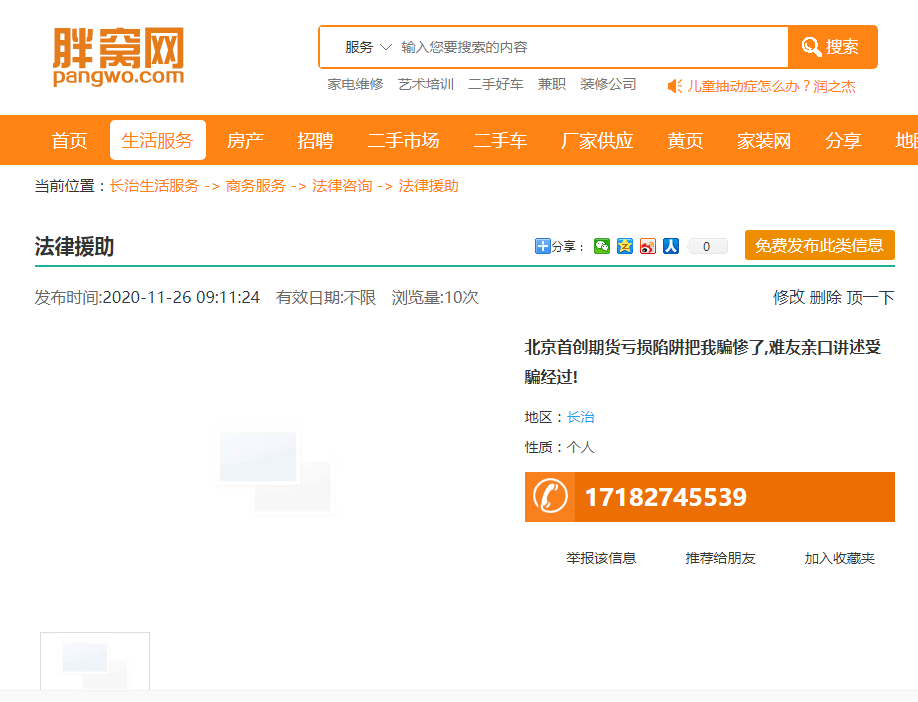Image resolution: width=918 pixels, height=702 pixels.
Task: Click the Renren share icon
Action: click(x=671, y=246)
